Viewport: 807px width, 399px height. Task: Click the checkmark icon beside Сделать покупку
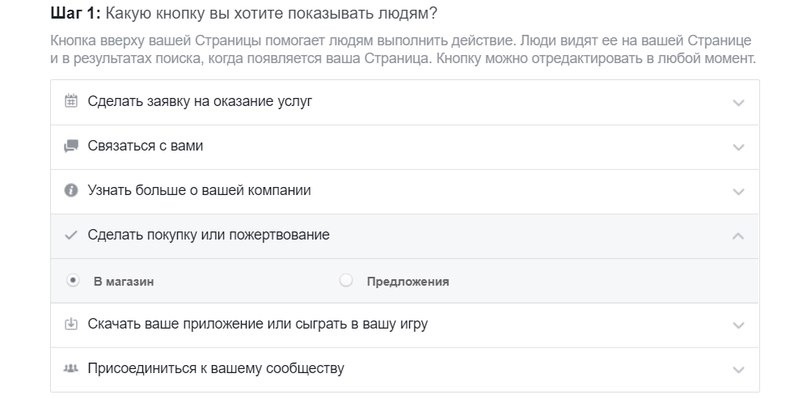[71, 235]
